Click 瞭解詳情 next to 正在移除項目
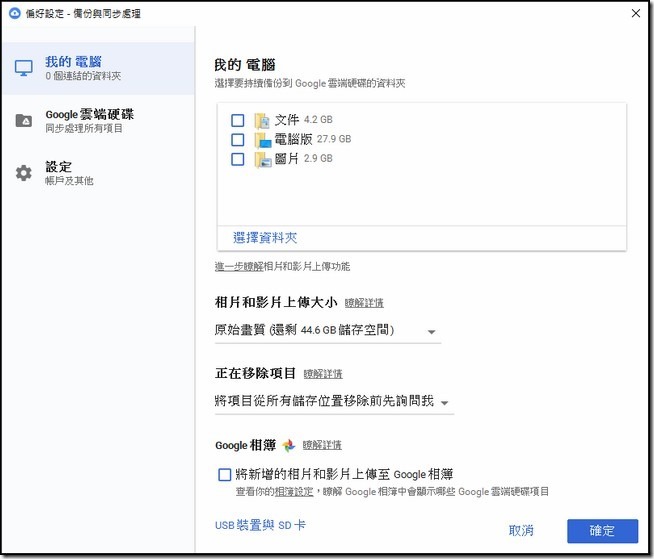 pyautogui.click(x=323, y=374)
